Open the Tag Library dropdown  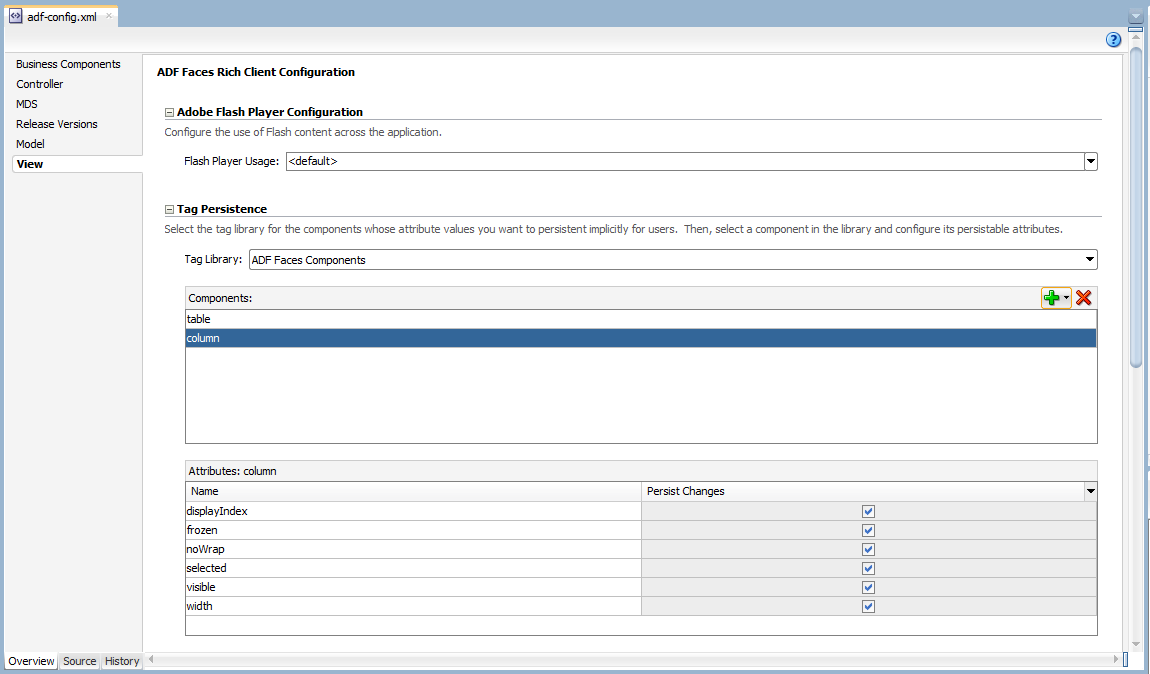tap(1090, 259)
